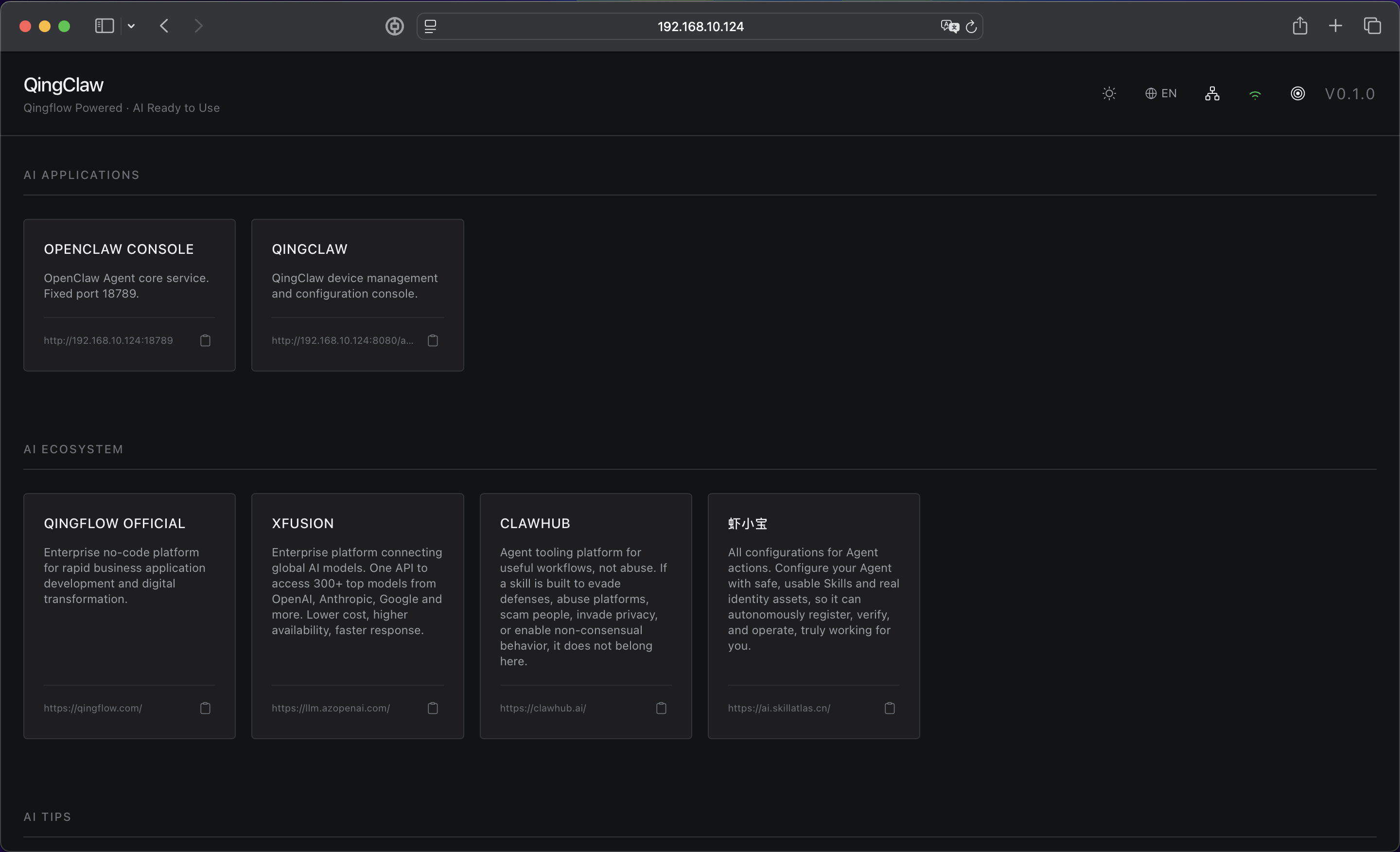Visit the https://ai.skillatlas.cn/ link
Screen dimensions: 1400x852
[779, 708]
